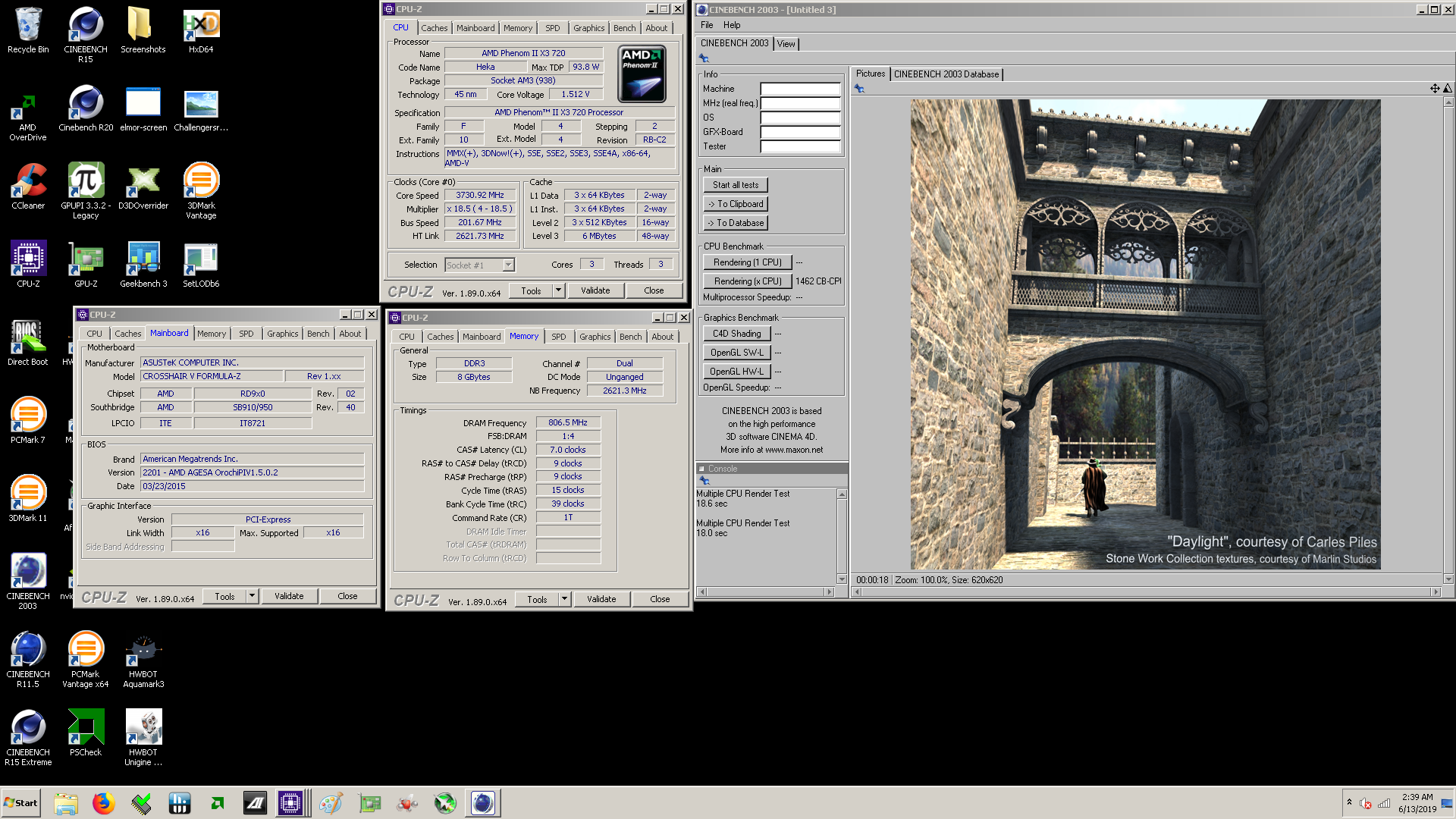The height and width of the screenshot is (819, 1456).
Task: Launch CINEBENCH R15 desktop shortcut
Action: pos(86,35)
